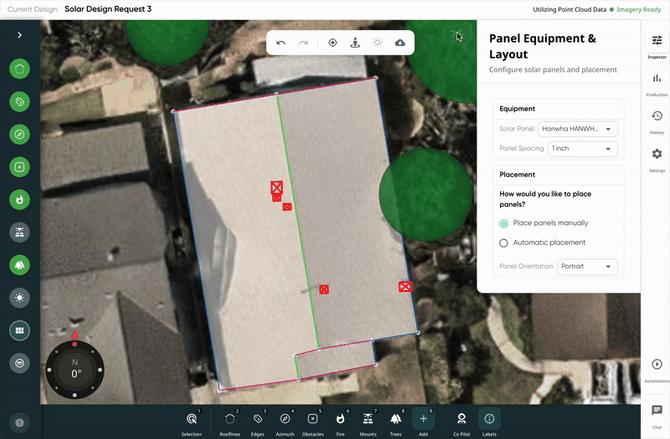This screenshot has height=439, width=670.
Task: Activate the Obstacles tool
Action: coord(313,420)
